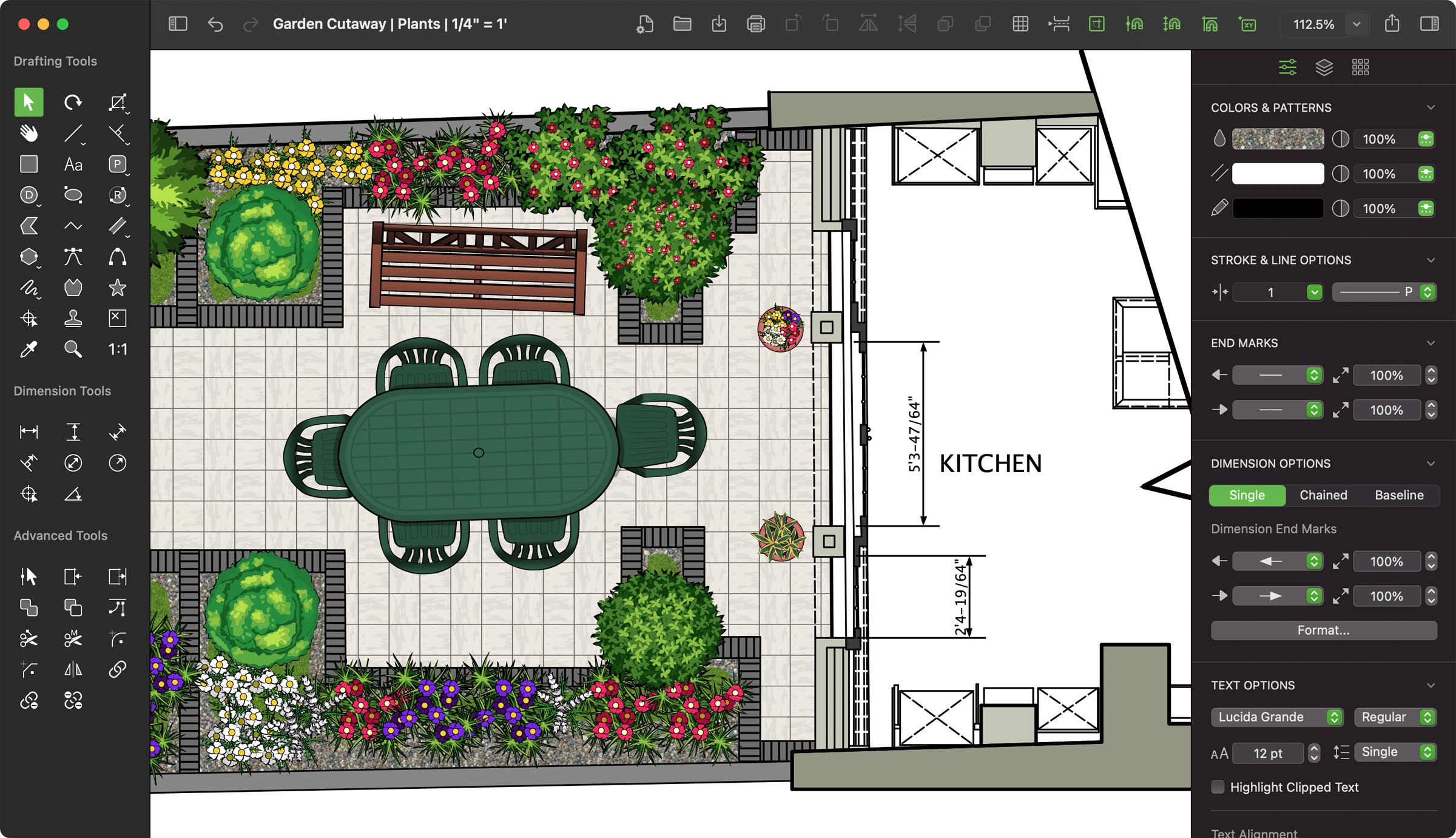
Task: Click the Format button in Dimension Options
Action: (x=1323, y=629)
